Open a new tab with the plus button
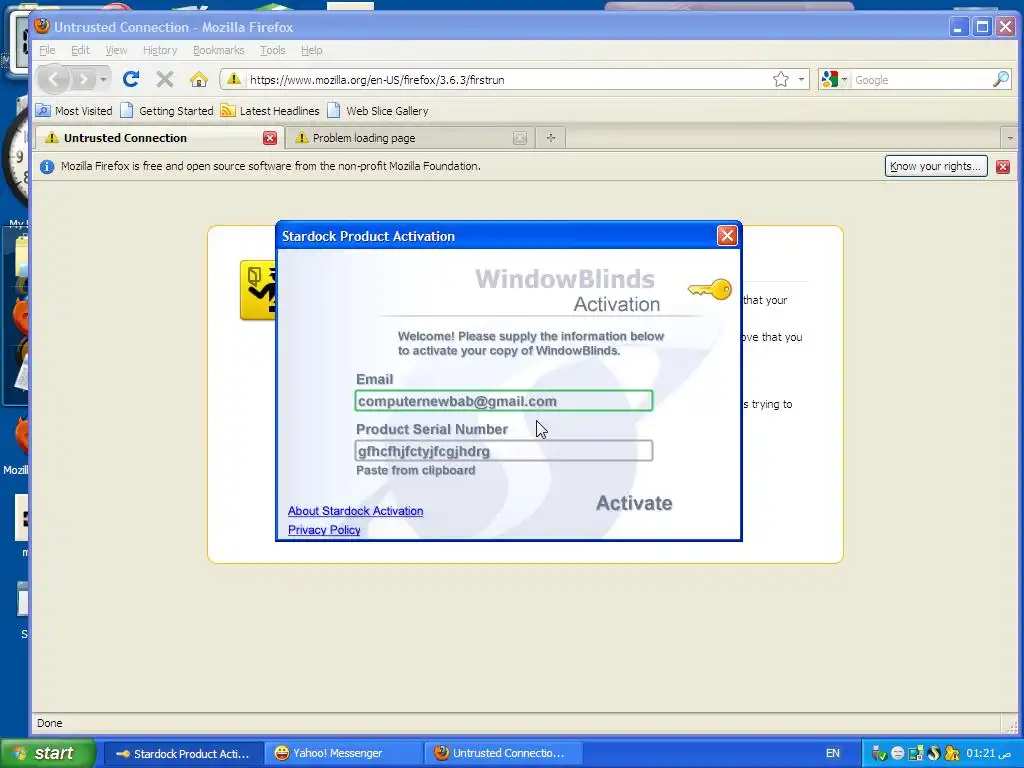1024x768 pixels. click(551, 138)
